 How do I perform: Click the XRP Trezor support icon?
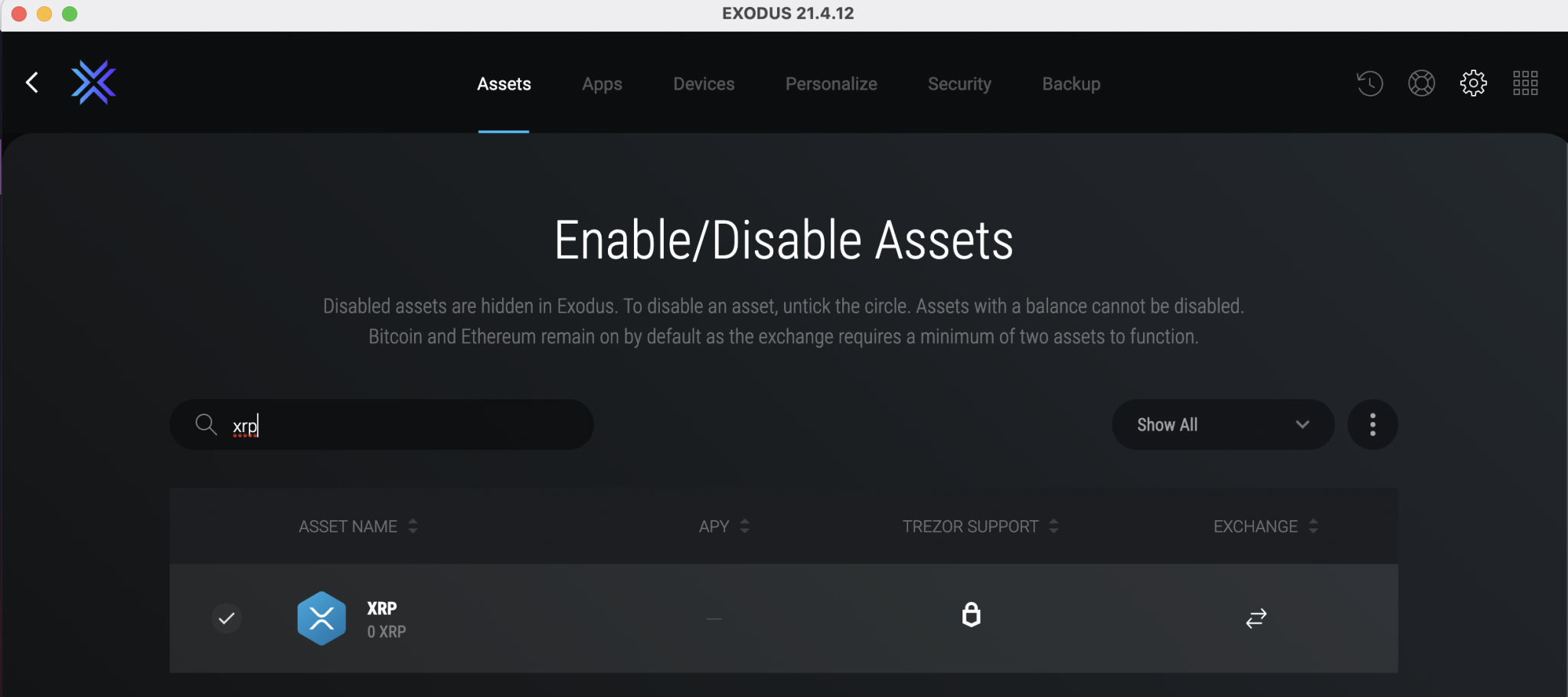click(x=971, y=615)
